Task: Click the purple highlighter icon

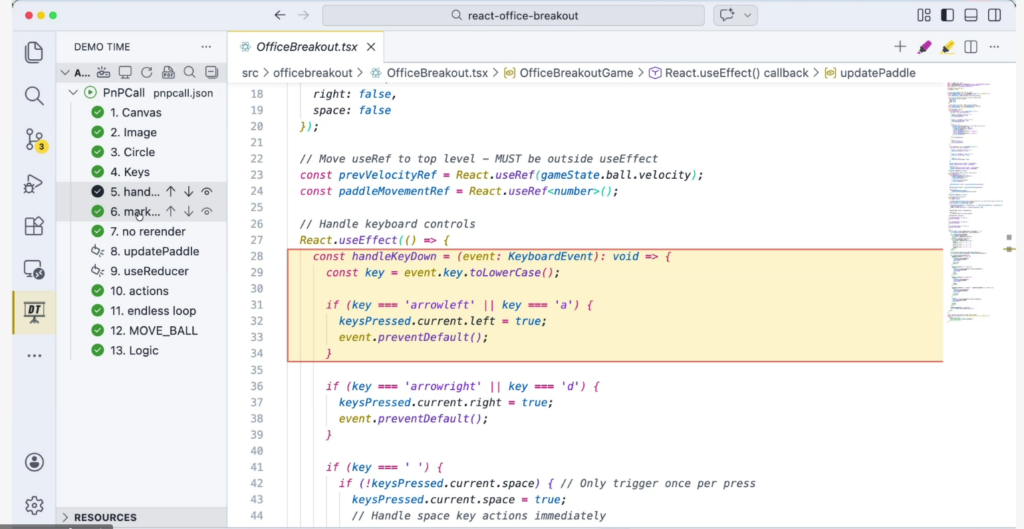Action: (x=924, y=47)
